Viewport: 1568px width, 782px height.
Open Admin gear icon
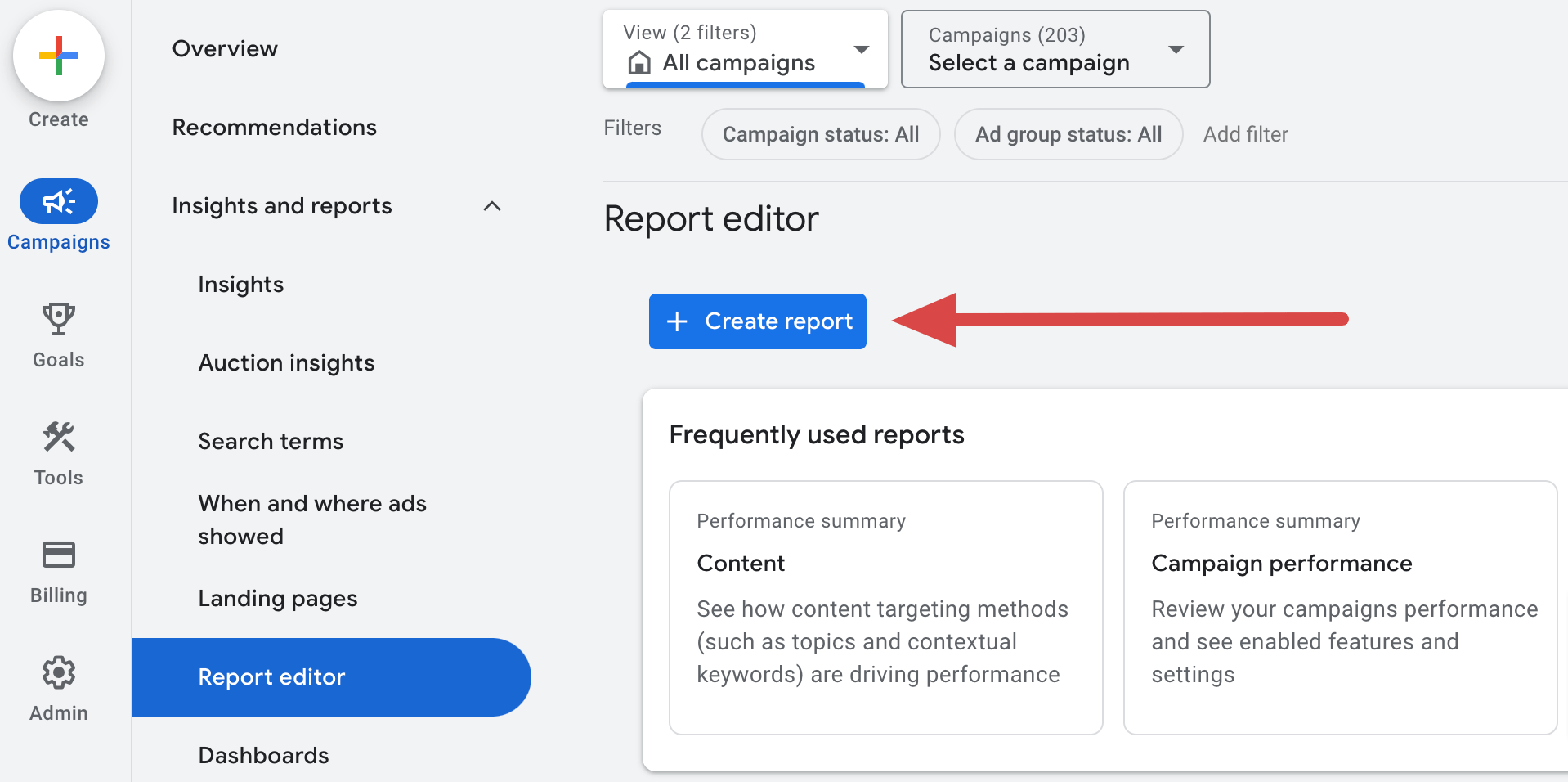point(59,672)
